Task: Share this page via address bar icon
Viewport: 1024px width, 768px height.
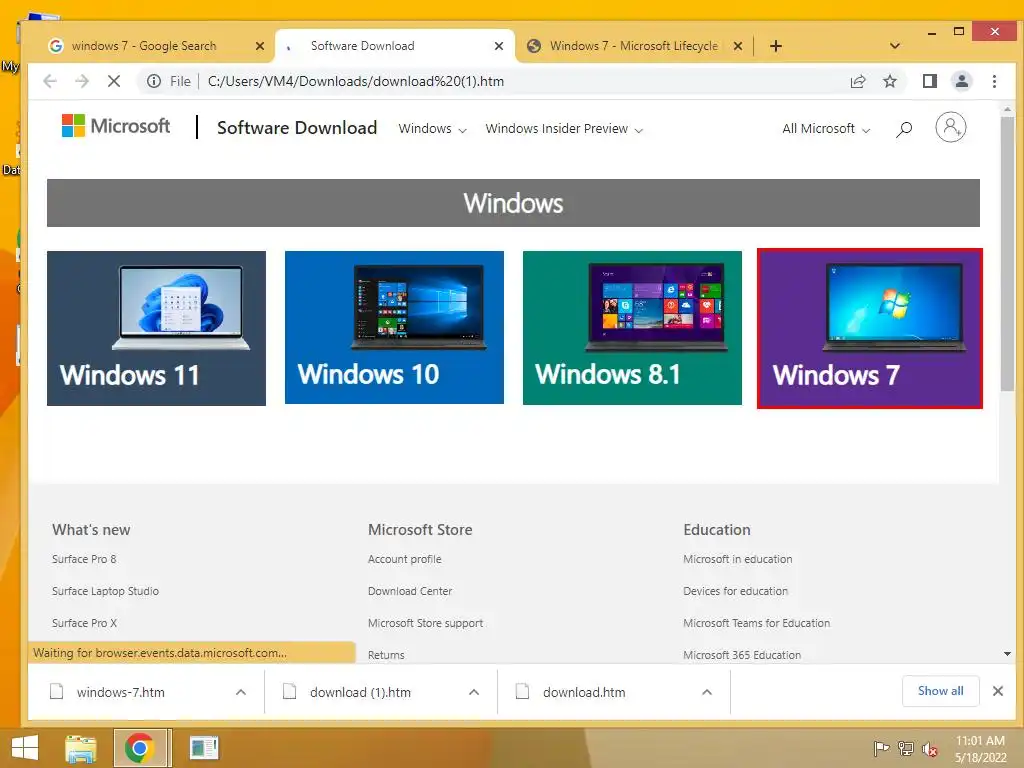Action: pos(858,81)
